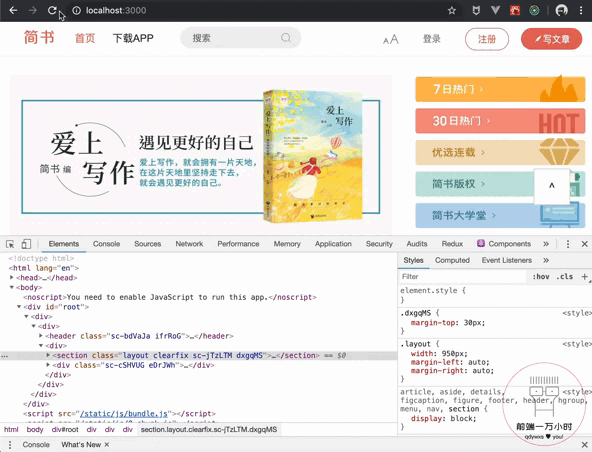Screen dimensions: 592x452
Task: Close the DevTools panel
Action: [584, 244]
